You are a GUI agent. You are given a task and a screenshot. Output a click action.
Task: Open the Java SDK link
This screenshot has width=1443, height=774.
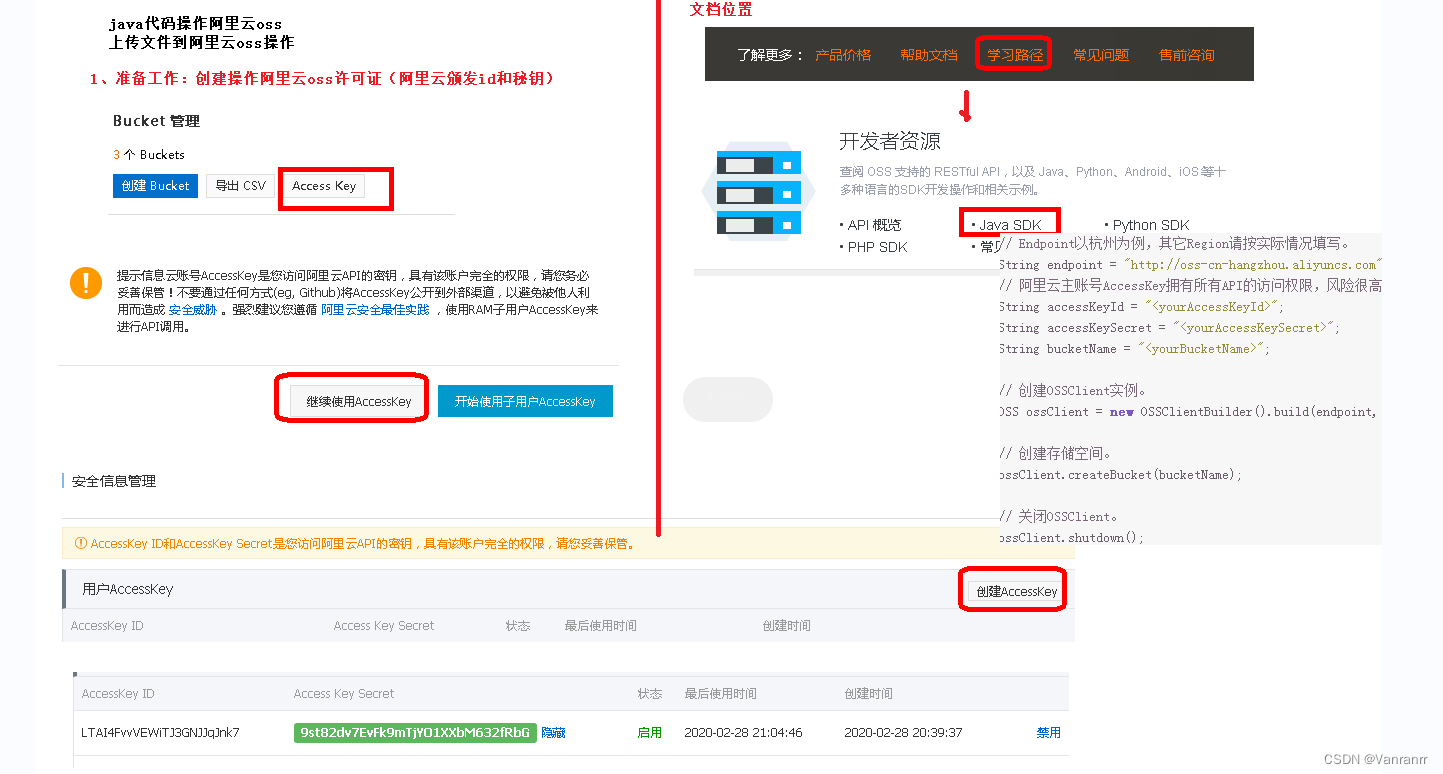[x=1010, y=225]
